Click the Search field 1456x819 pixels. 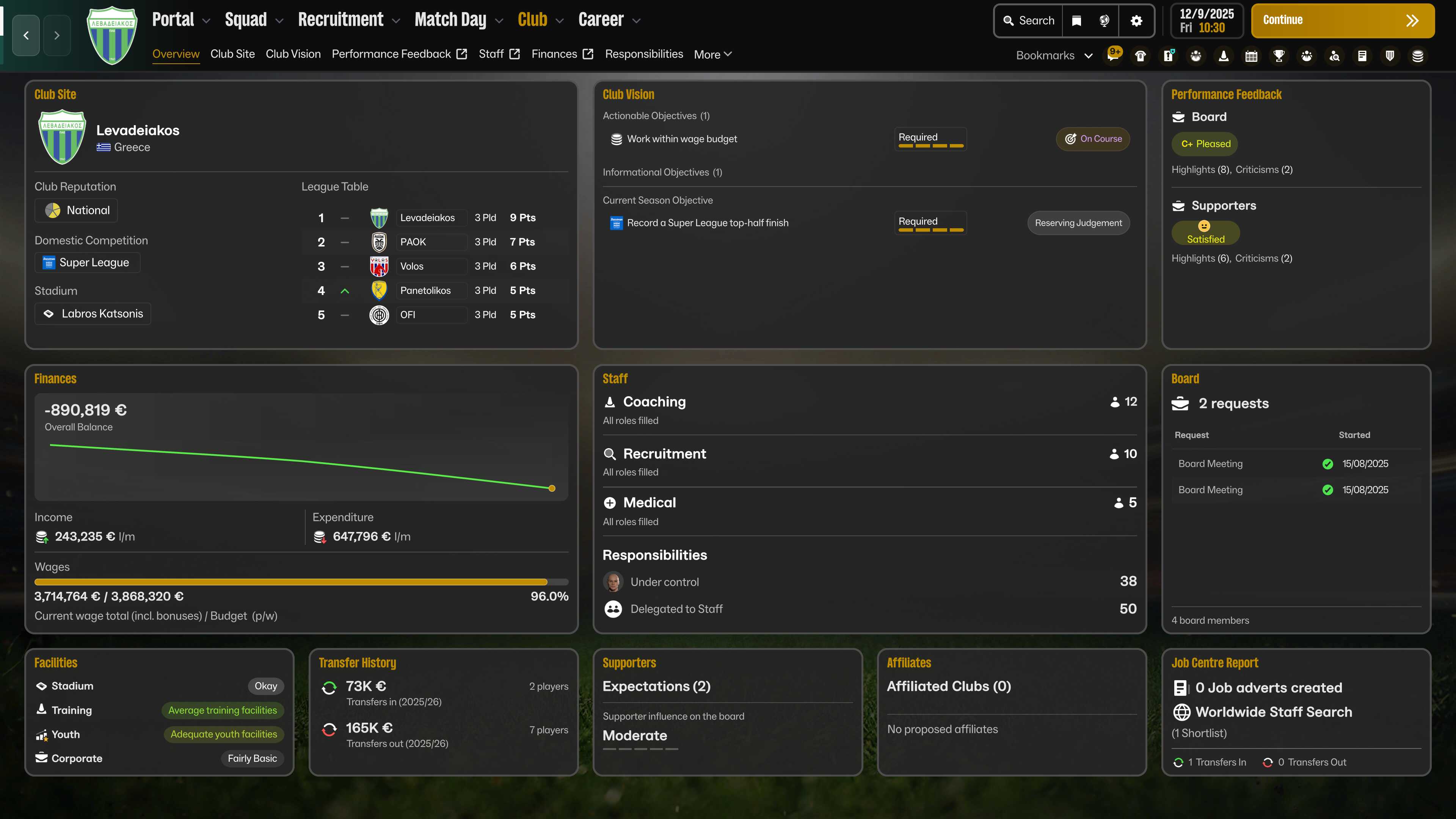(x=1029, y=21)
